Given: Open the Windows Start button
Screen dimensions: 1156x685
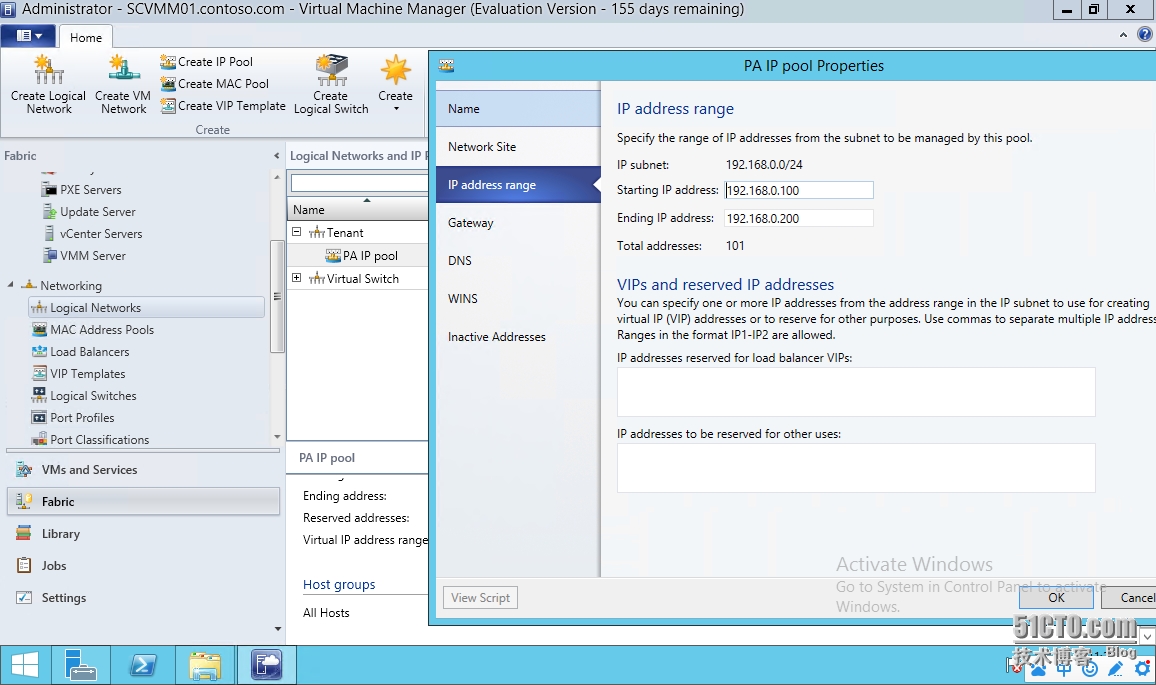Looking at the screenshot, I should pos(25,665).
